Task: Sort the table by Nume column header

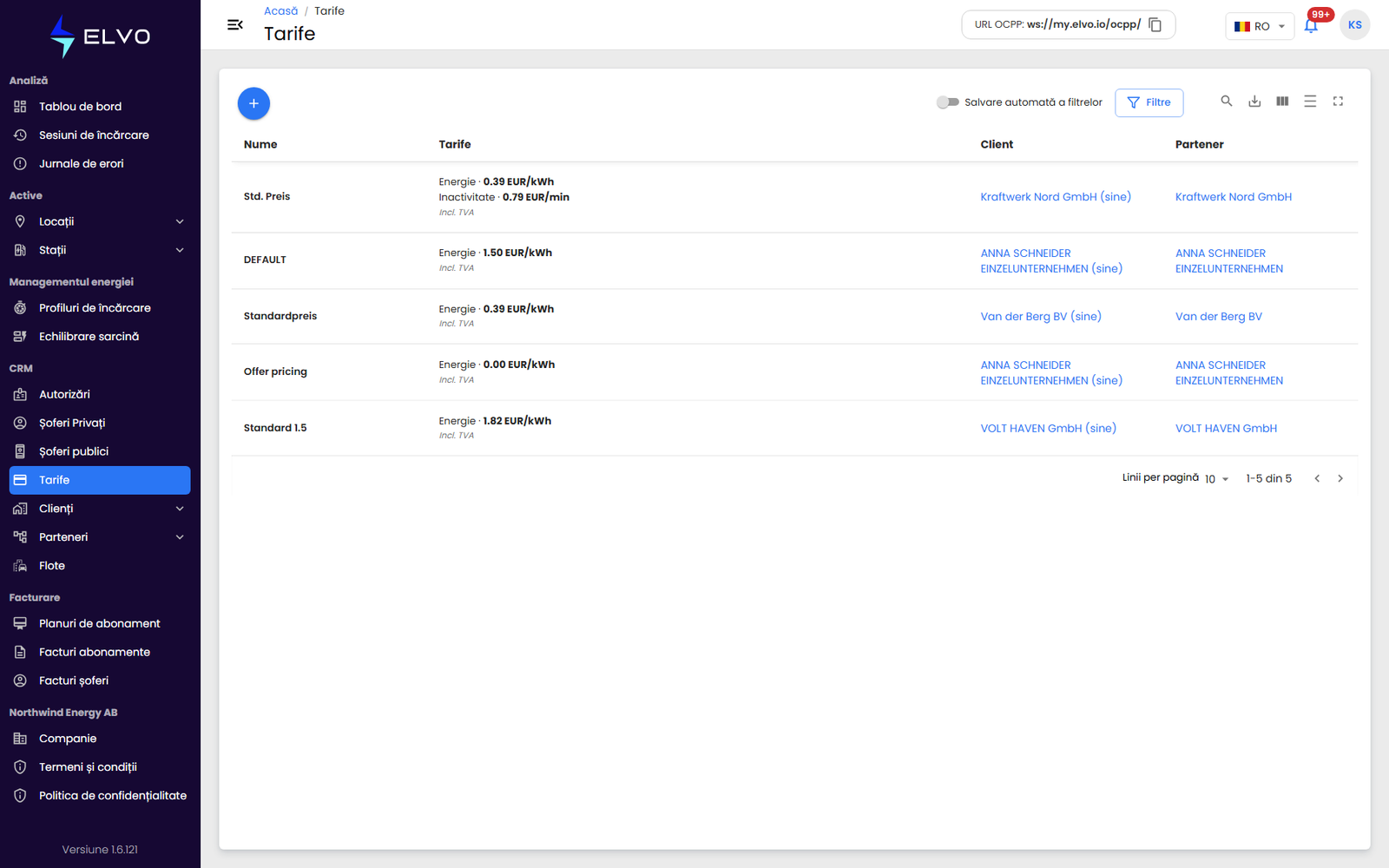Action: (x=260, y=145)
